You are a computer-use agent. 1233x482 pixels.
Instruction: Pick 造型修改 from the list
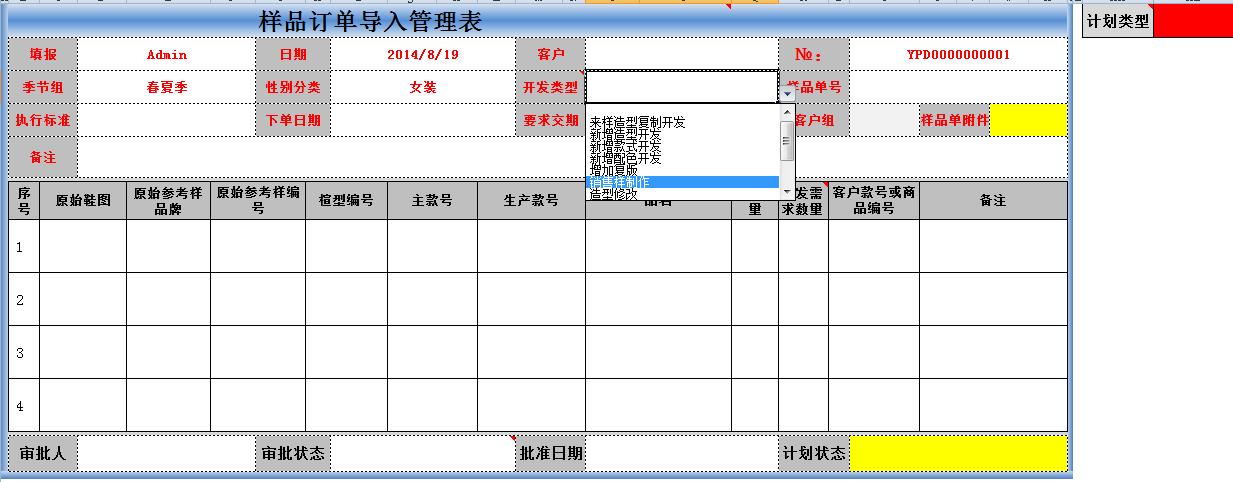coord(613,194)
